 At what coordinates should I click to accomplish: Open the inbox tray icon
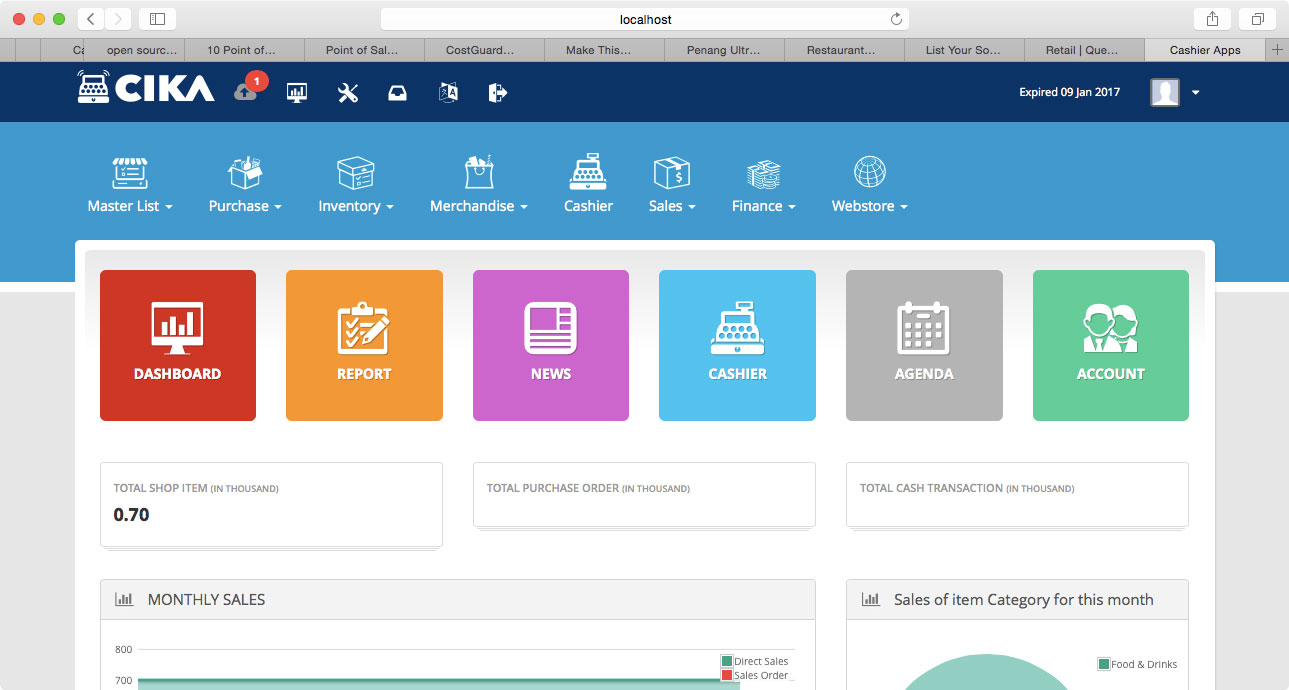click(x=397, y=93)
